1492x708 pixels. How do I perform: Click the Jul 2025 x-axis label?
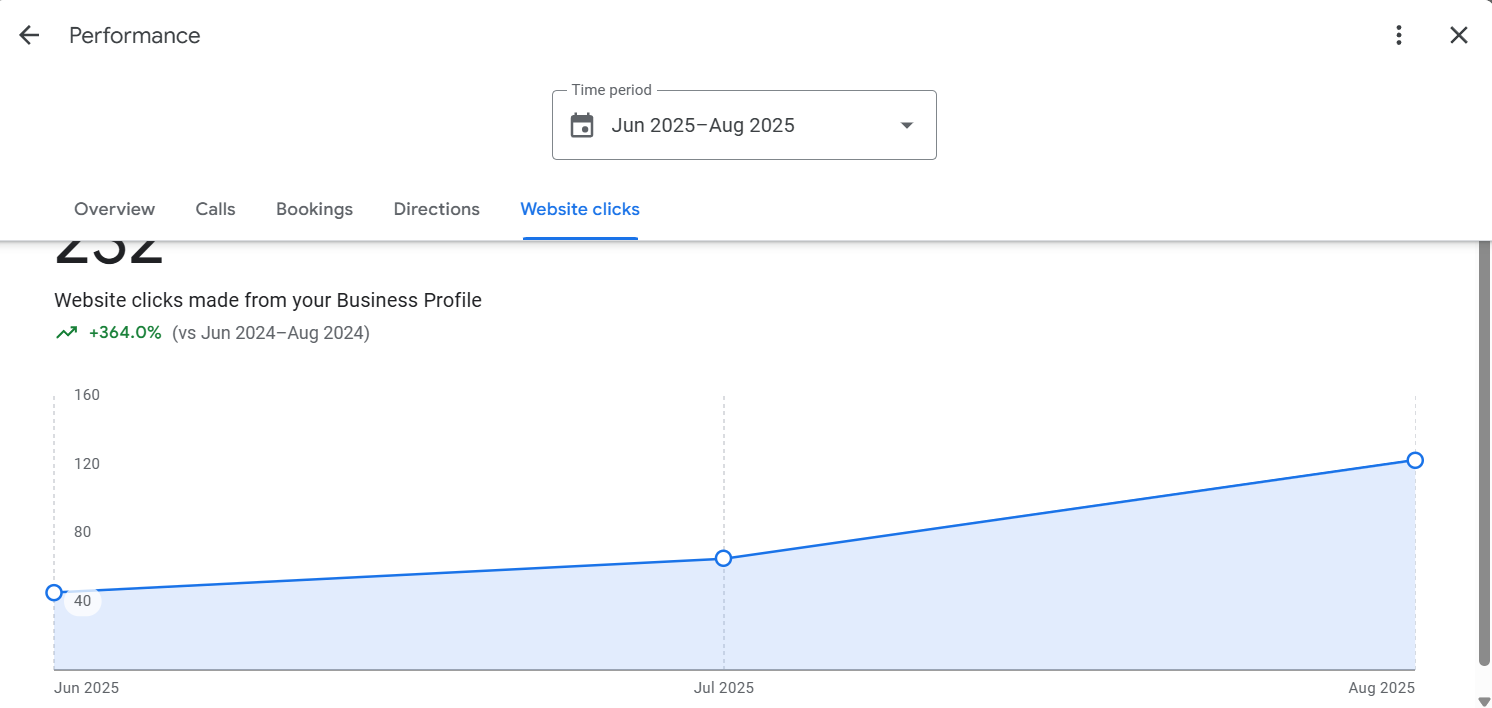tap(724, 688)
